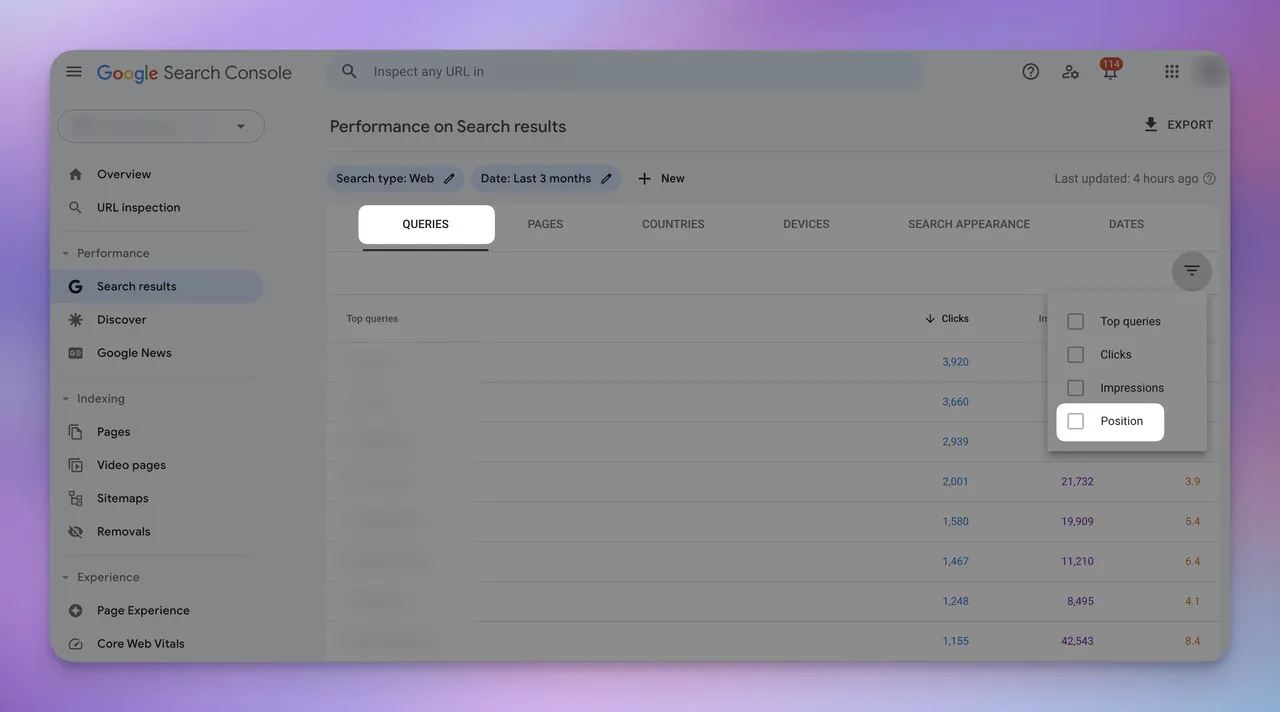
Task: Add a New filter
Action: coord(661,179)
